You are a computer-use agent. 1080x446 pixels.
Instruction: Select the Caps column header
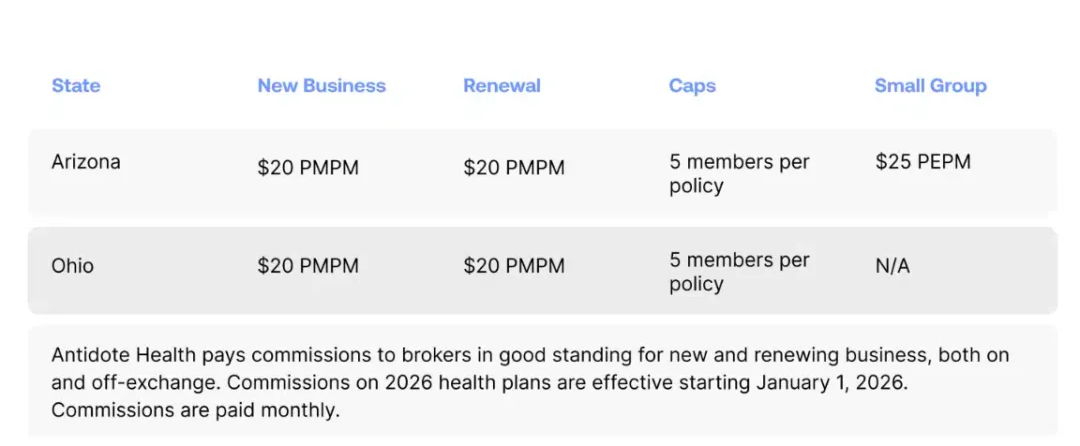point(692,86)
